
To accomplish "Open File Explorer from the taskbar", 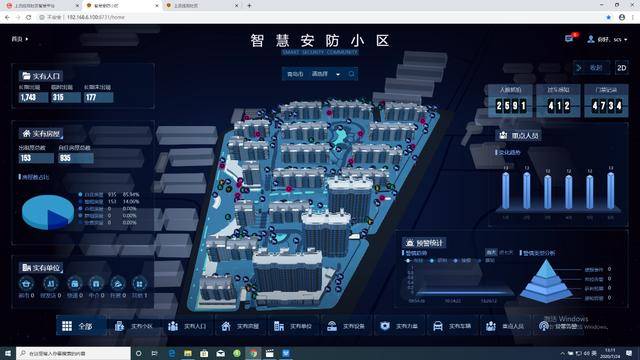I will (188, 353).
